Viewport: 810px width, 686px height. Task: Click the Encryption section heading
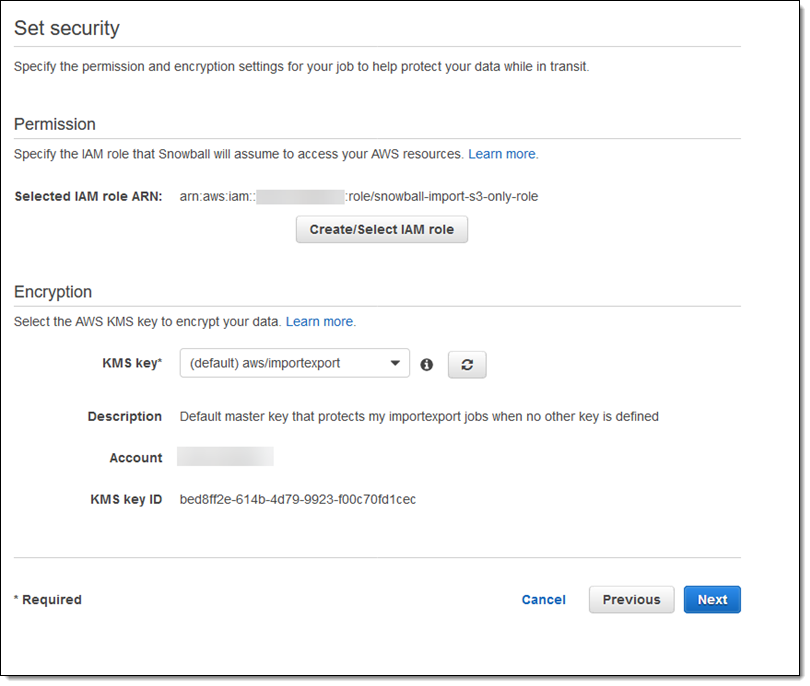53,292
